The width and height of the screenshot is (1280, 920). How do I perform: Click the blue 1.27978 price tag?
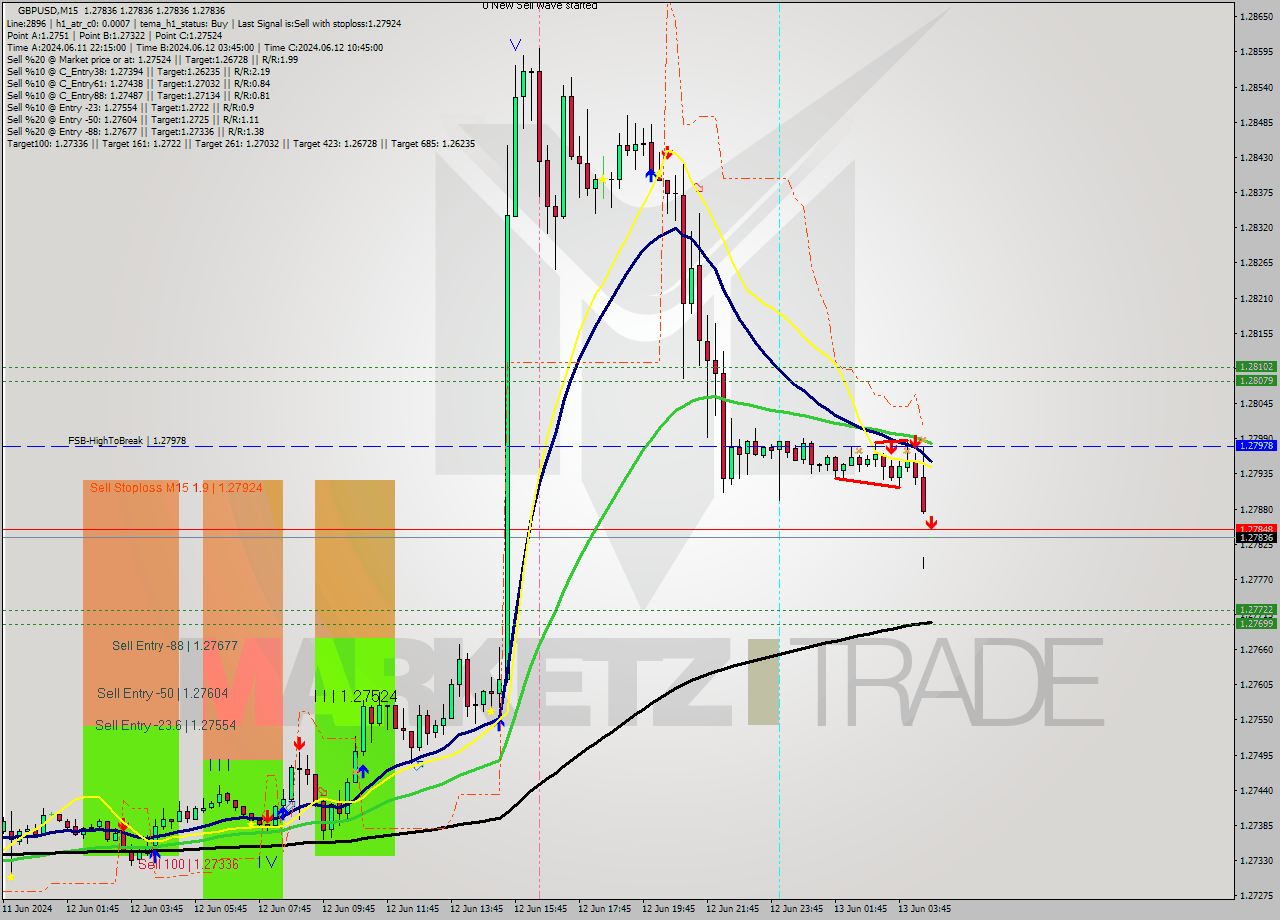pos(1256,446)
